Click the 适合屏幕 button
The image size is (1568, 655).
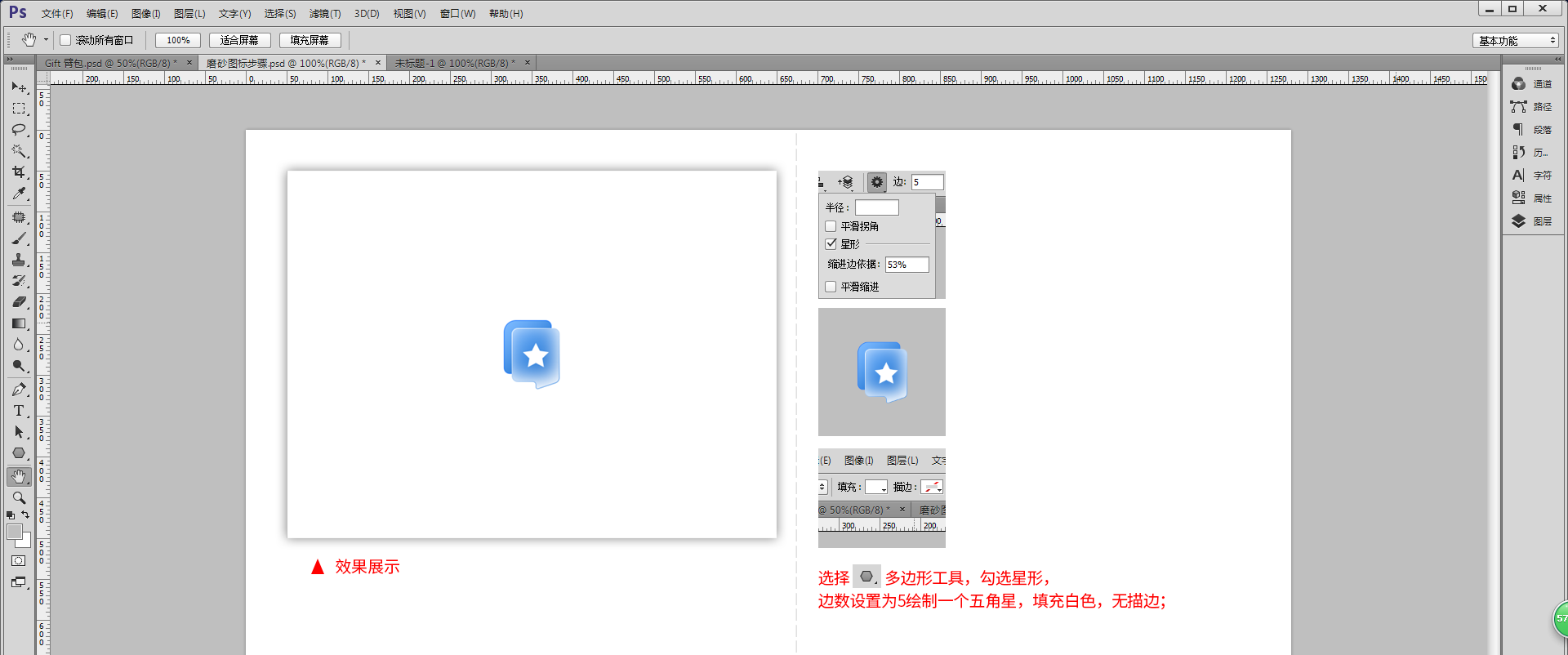(x=239, y=40)
